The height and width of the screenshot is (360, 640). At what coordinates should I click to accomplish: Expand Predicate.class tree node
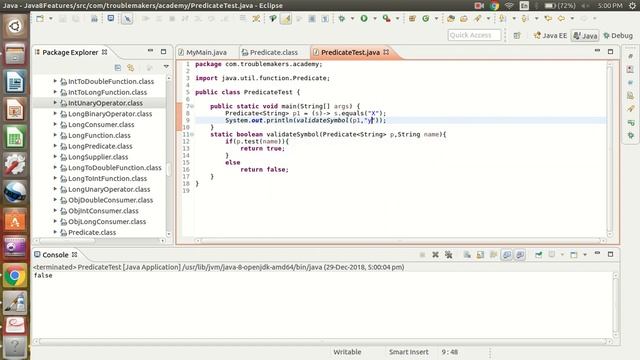point(55,232)
